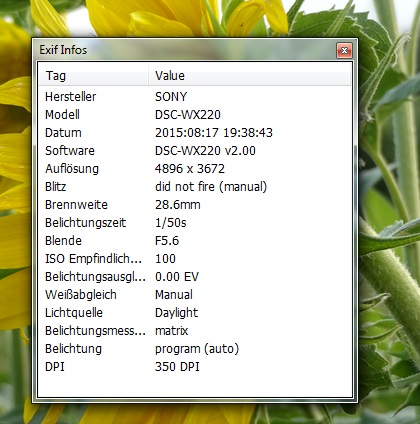Select the Belichtungszeit row
The height and width of the screenshot is (424, 420).
click(195, 223)
